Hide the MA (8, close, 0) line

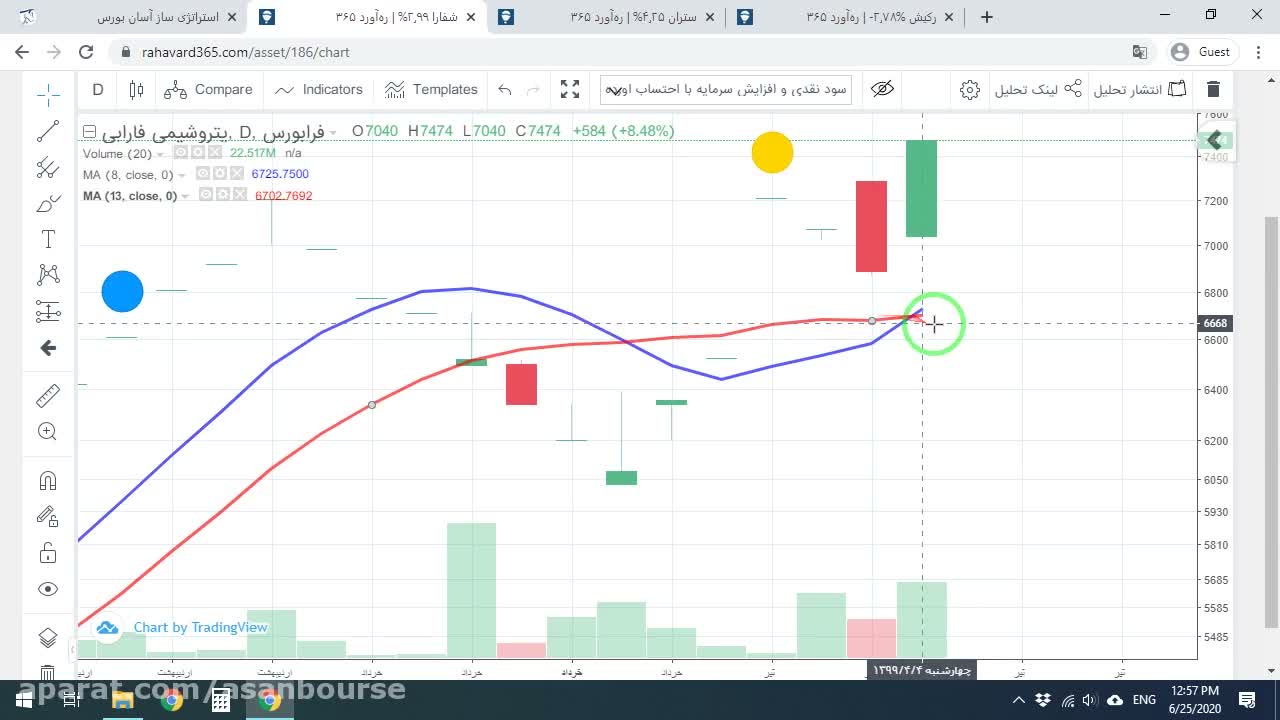tap(203, 174)
